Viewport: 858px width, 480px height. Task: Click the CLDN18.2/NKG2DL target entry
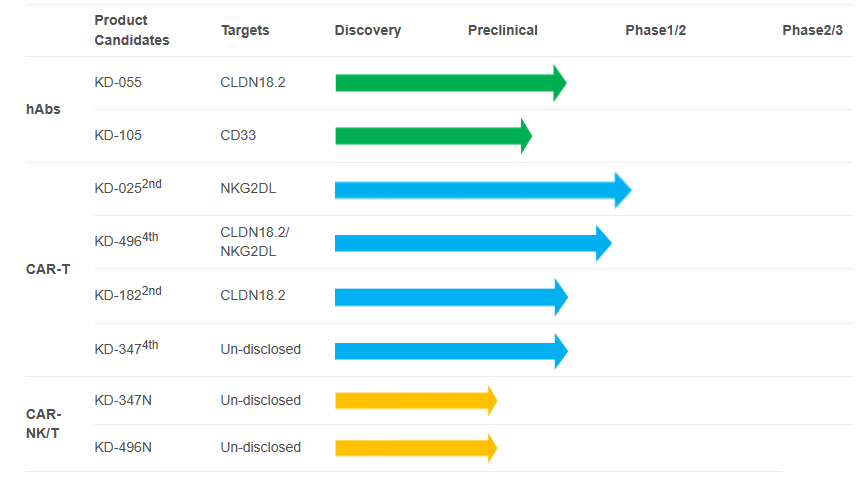pyautogui.click(x=255, y=242)
